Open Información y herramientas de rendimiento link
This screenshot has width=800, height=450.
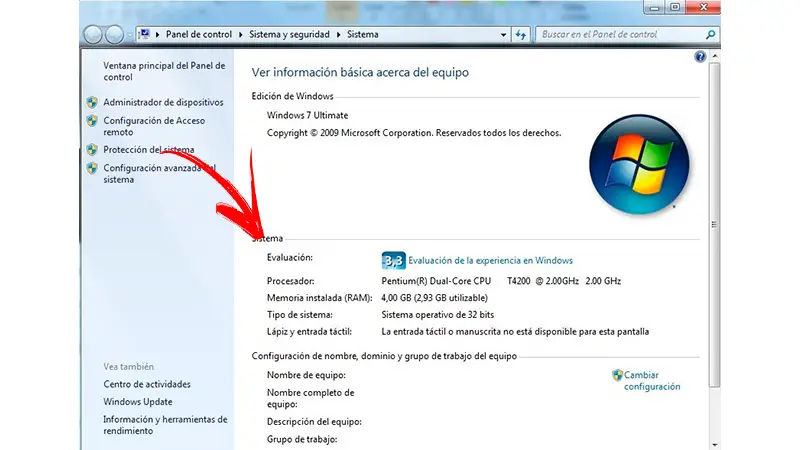pyautogui.click(x=165, y=425)
